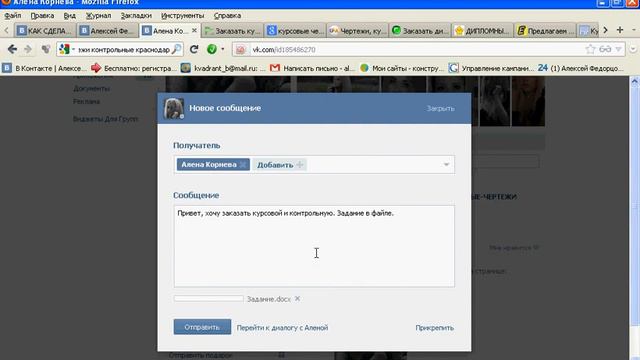Open the (1) Алексей Федорцо... bookmark
The width and height of the screenshot is (640, 360).
581,68
